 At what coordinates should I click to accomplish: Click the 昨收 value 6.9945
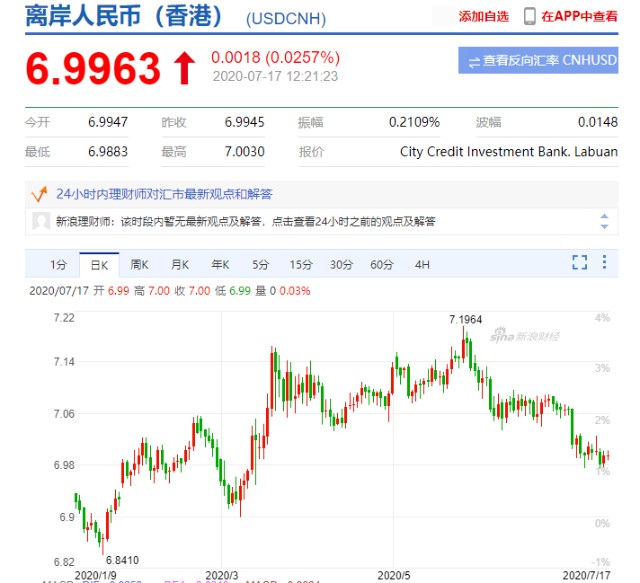pyautogui.click(x=244, y=122)
